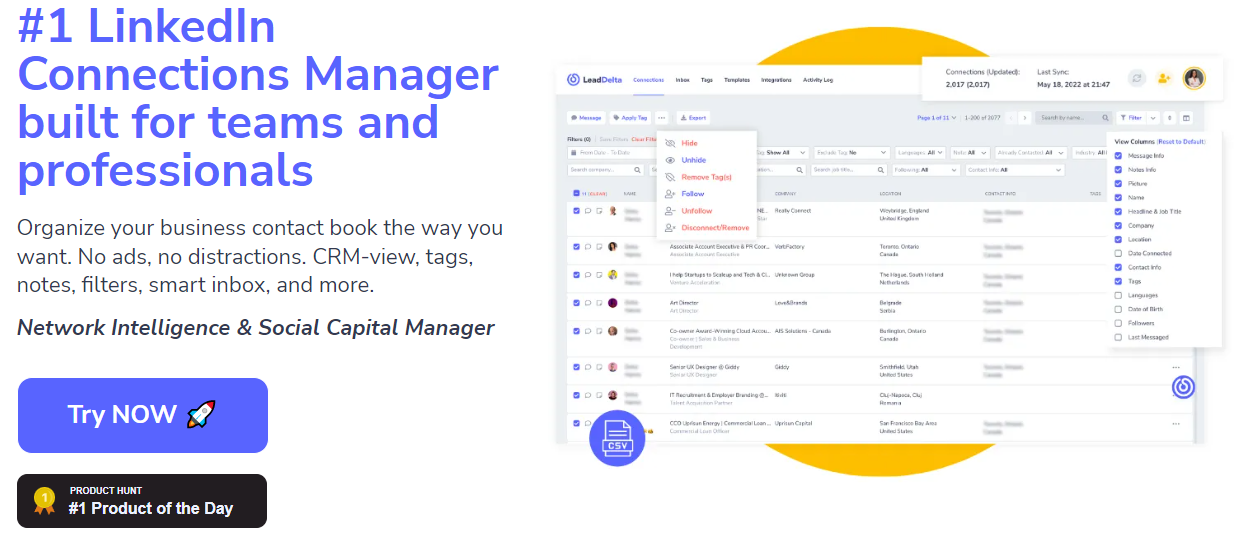Click message bubble icon in Really Connect row

(588, 212)
